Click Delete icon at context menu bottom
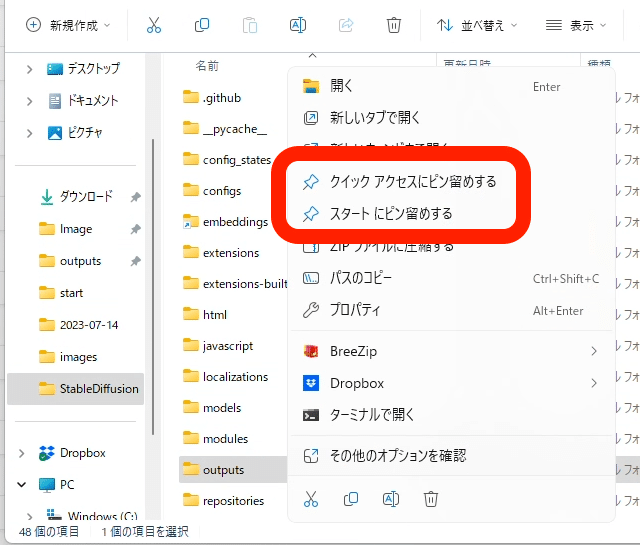 point(431,499)
